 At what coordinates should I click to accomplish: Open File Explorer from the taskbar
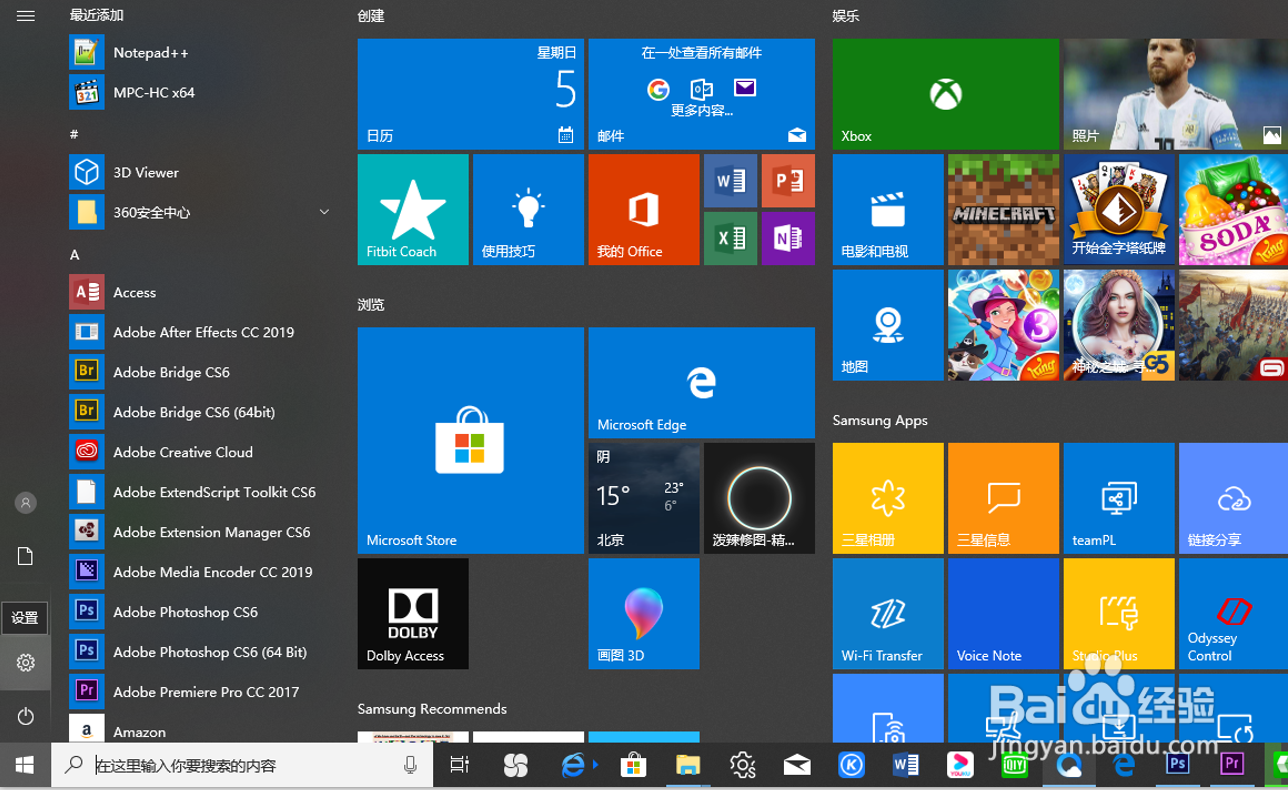pos(688,765)
